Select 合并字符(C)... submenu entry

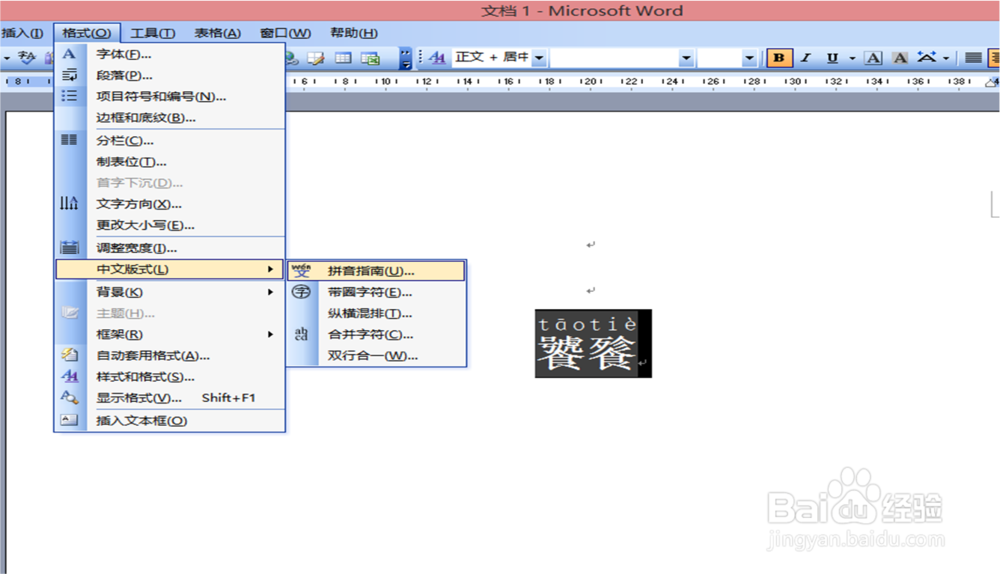pyautogui.click(x=376, y=334)
